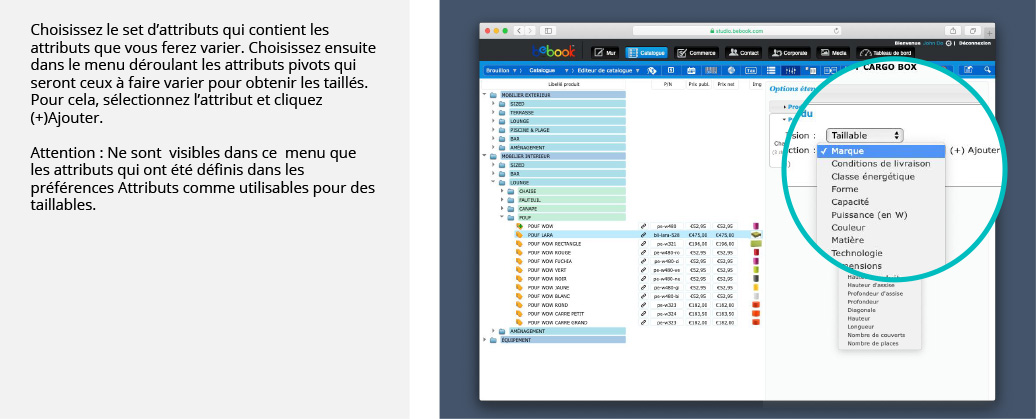Click the edit page icon in blue toolbar

[969, 69]
